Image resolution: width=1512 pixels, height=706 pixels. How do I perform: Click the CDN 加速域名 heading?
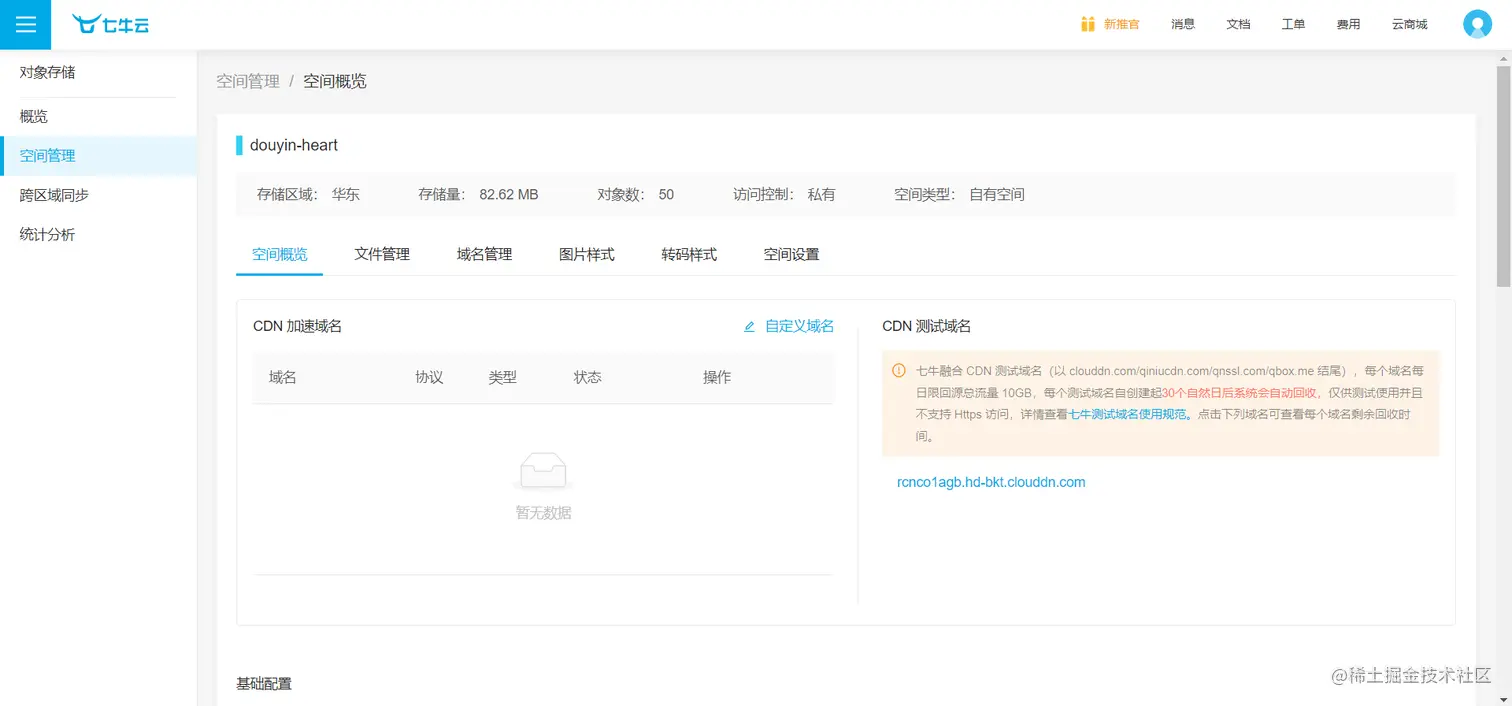pos(298,326)
